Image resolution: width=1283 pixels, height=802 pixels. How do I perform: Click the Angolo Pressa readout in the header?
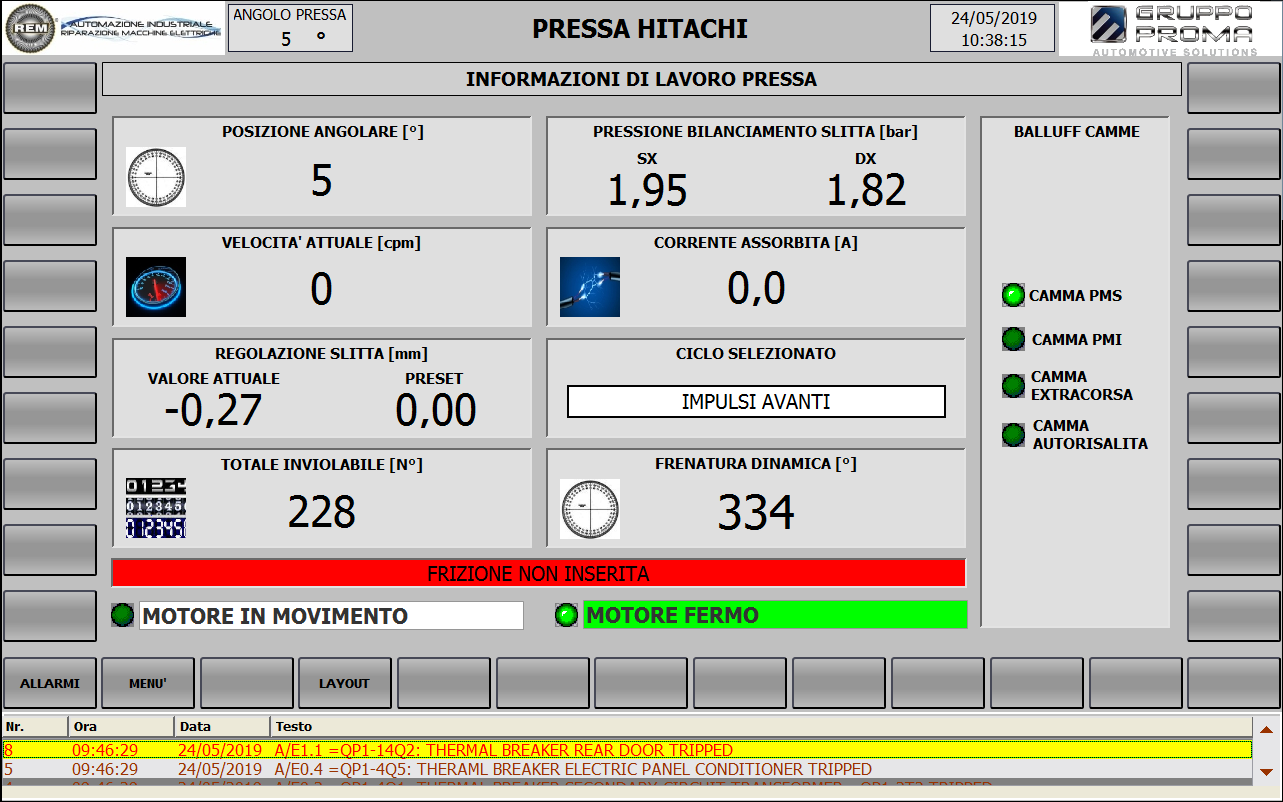coord(290,27)
